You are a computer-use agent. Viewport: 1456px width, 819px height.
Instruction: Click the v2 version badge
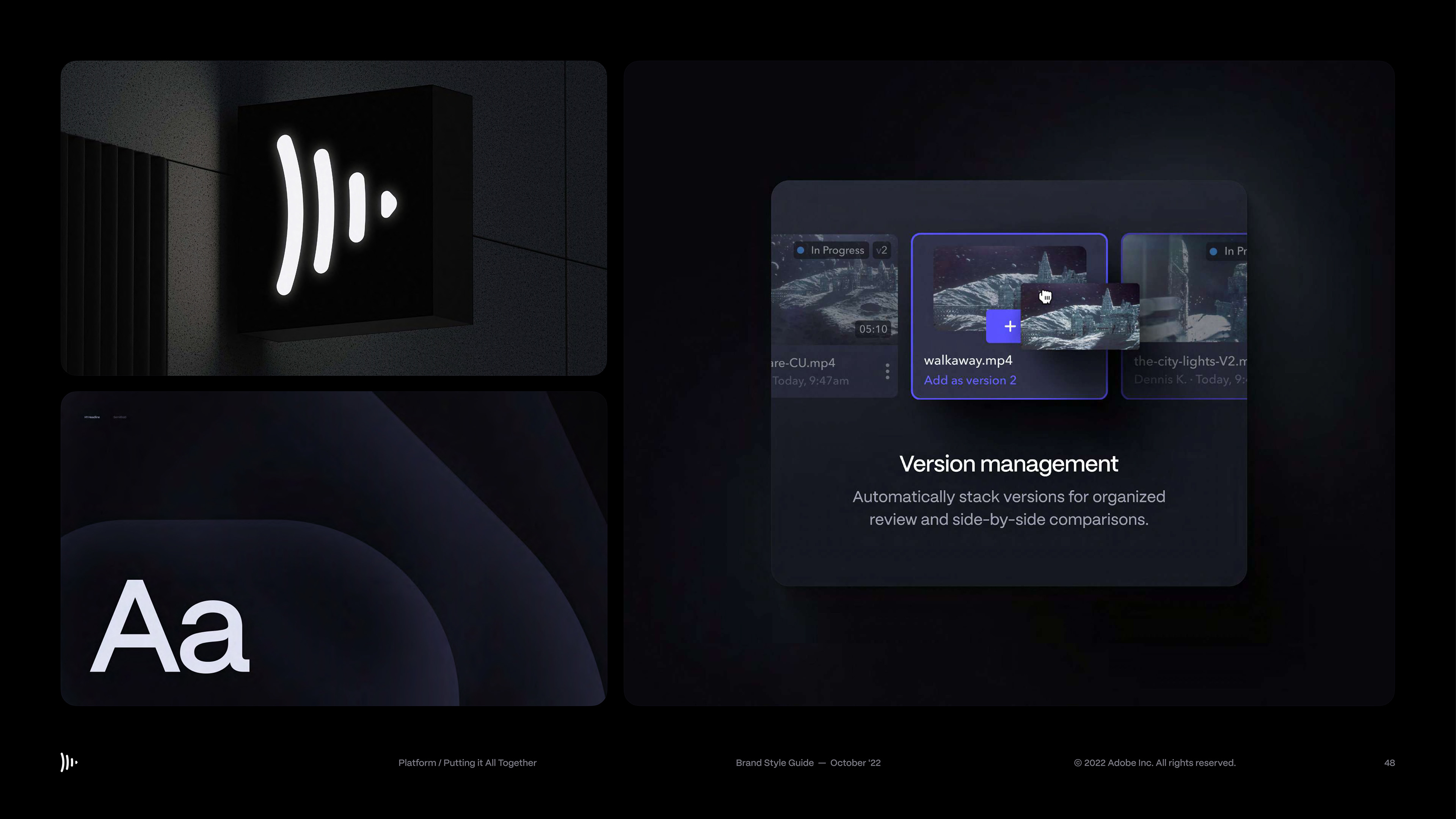pyautogui.click(x=882, y=250)
